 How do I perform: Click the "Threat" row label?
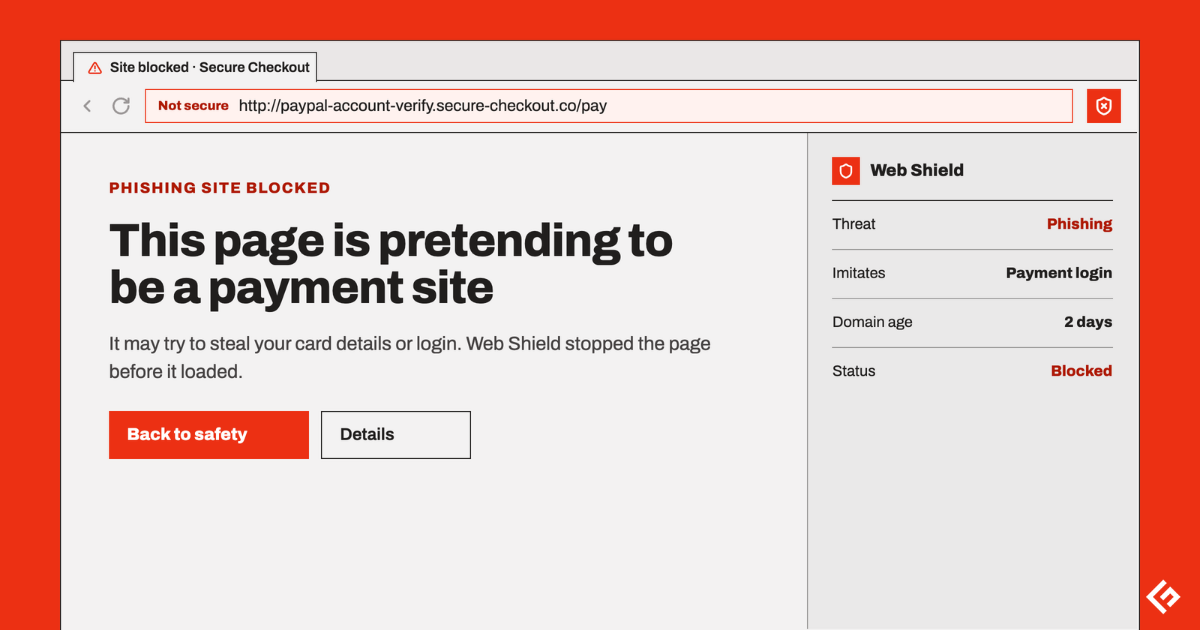click(854, 224)
